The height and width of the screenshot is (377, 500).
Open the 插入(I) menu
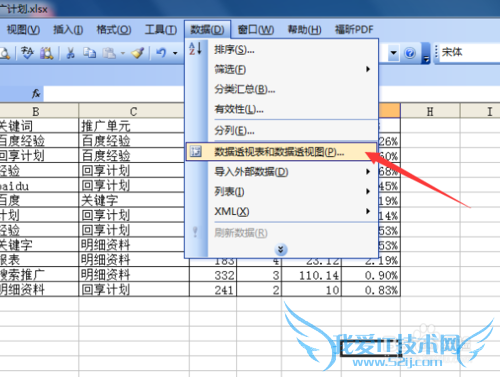(x=68, y=30)
